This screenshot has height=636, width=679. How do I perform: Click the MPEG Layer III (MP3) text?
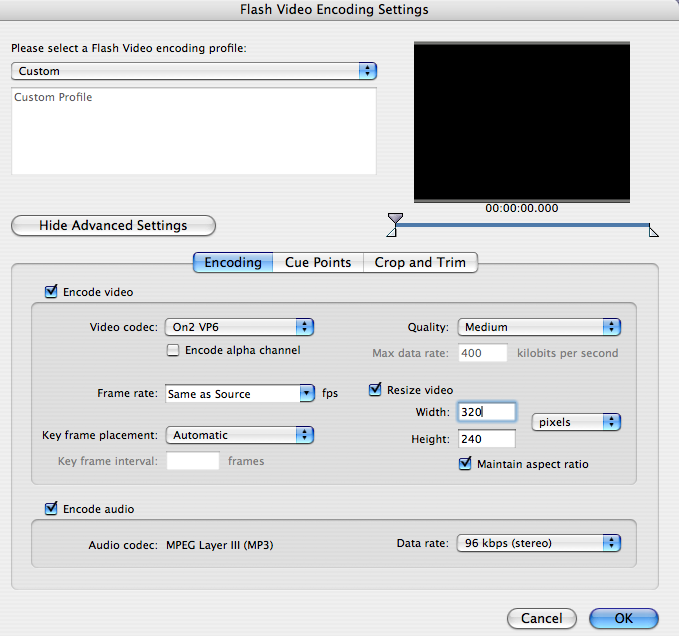pyautogui.click(x=220, y=545)
